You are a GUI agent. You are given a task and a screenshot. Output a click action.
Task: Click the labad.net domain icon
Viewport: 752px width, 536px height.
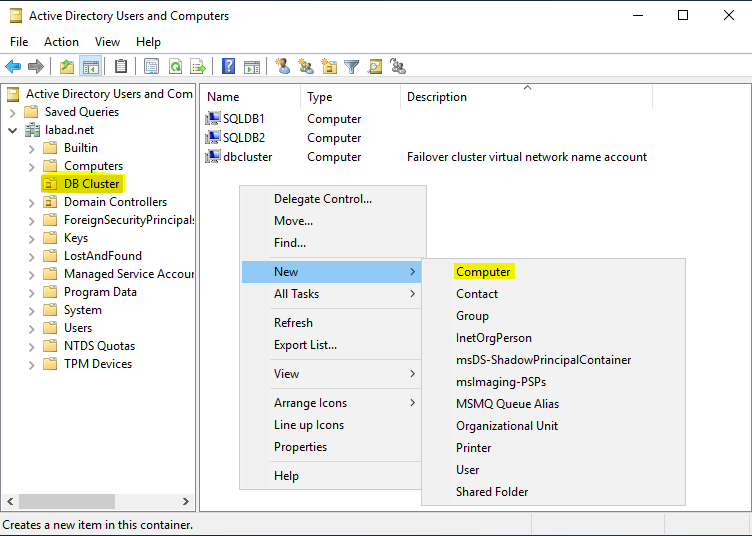[x=33, y=130]
